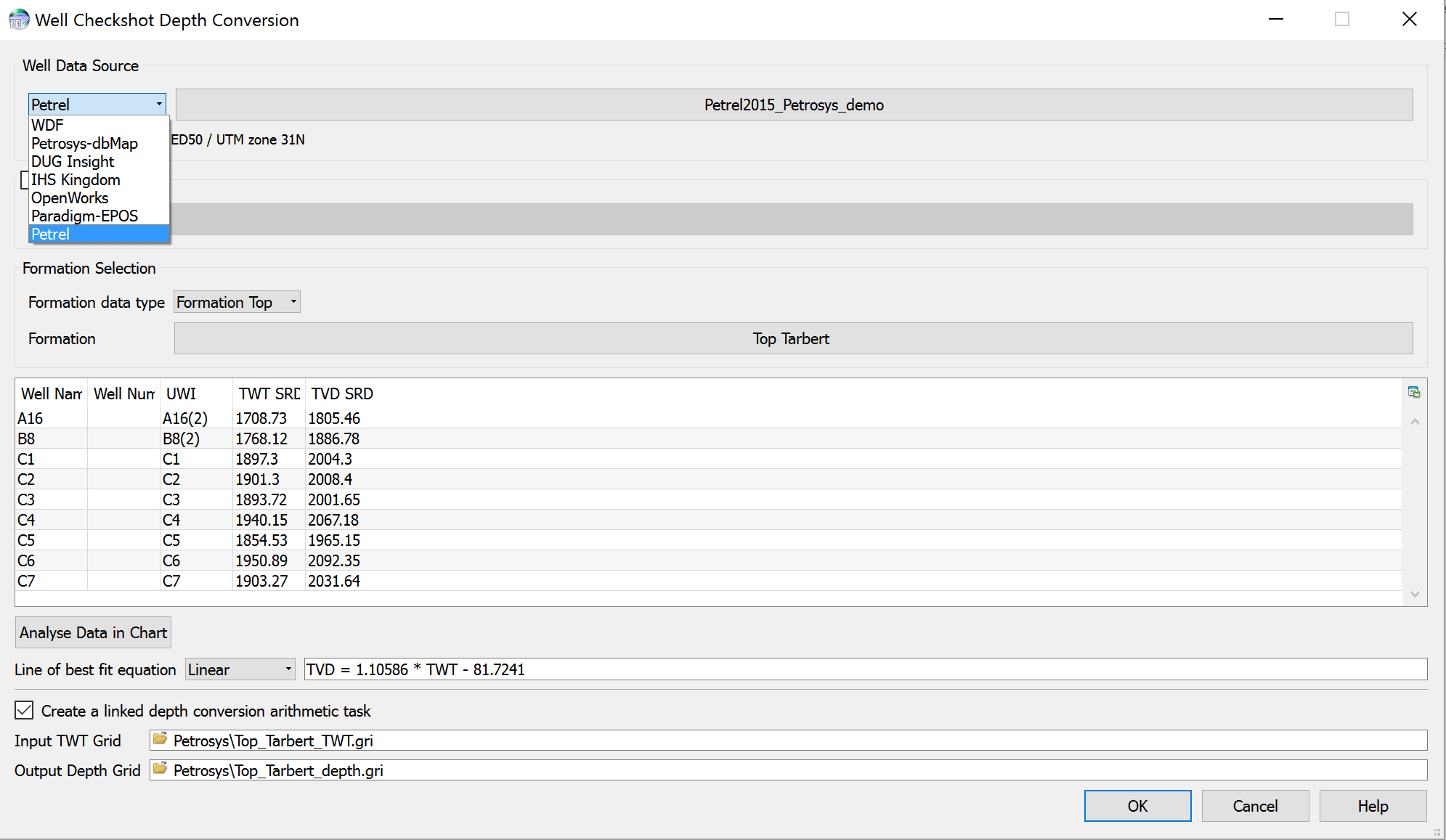
Task: Select WDF from the source list
Action: (48, 125)
